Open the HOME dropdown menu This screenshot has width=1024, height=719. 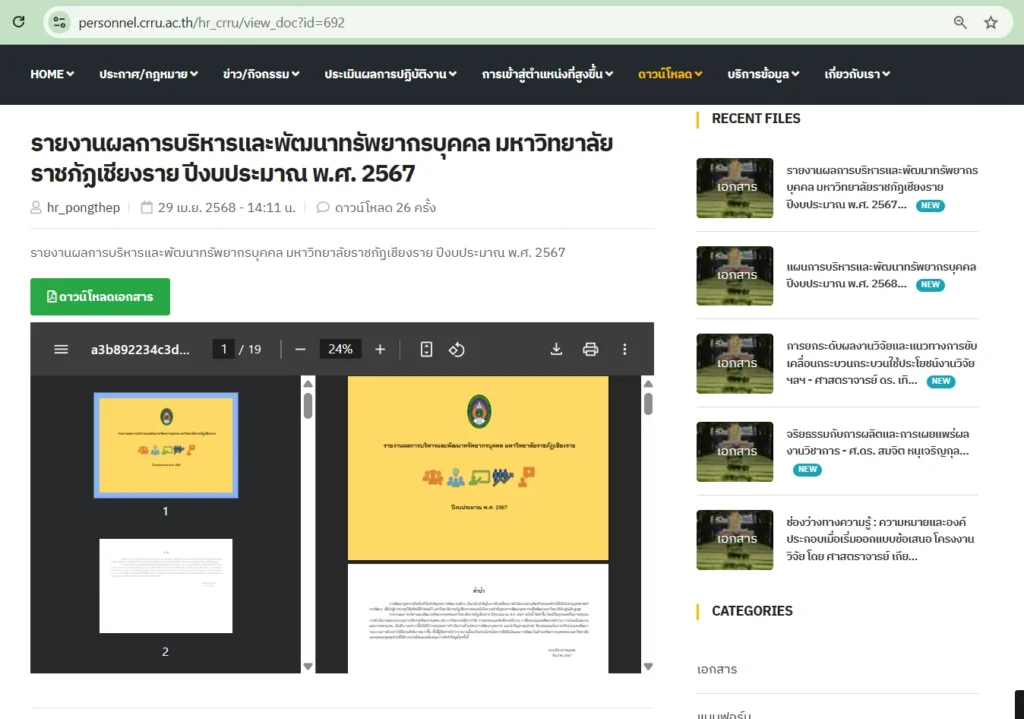pos(52,74)
